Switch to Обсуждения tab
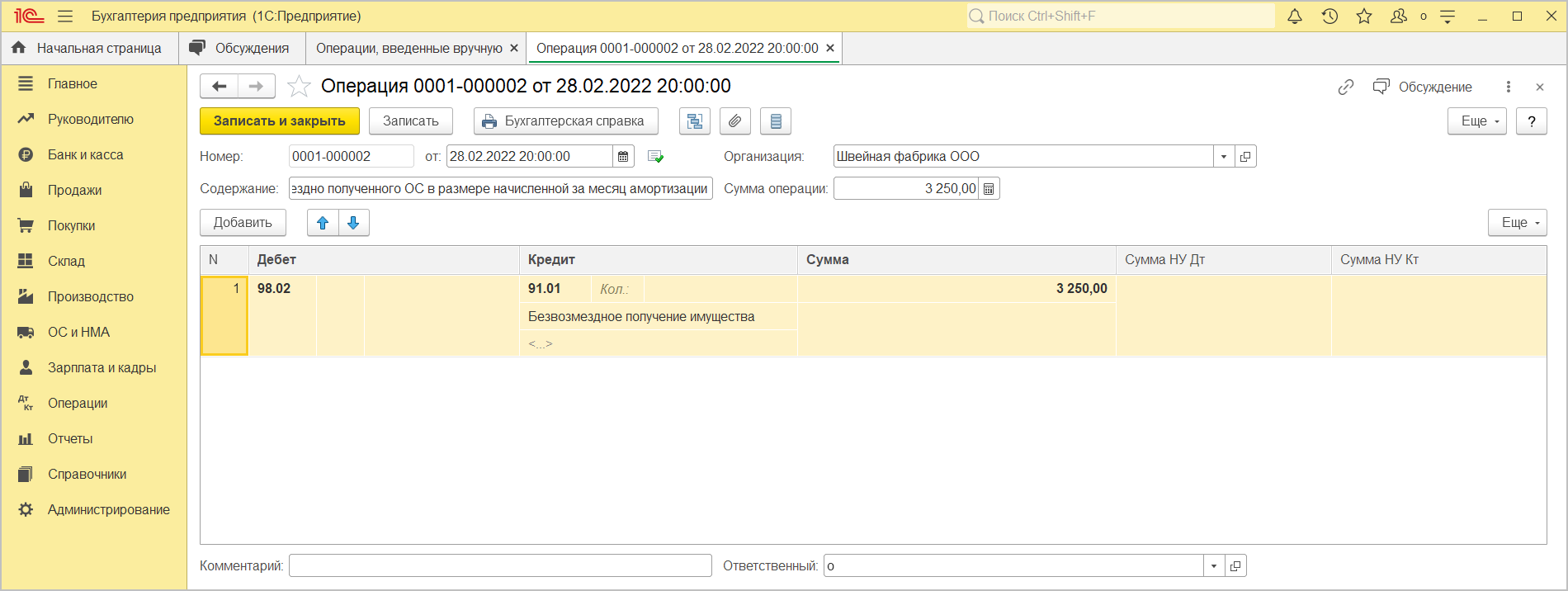Viewport: 1568px width, 591px height. point(242,48)
